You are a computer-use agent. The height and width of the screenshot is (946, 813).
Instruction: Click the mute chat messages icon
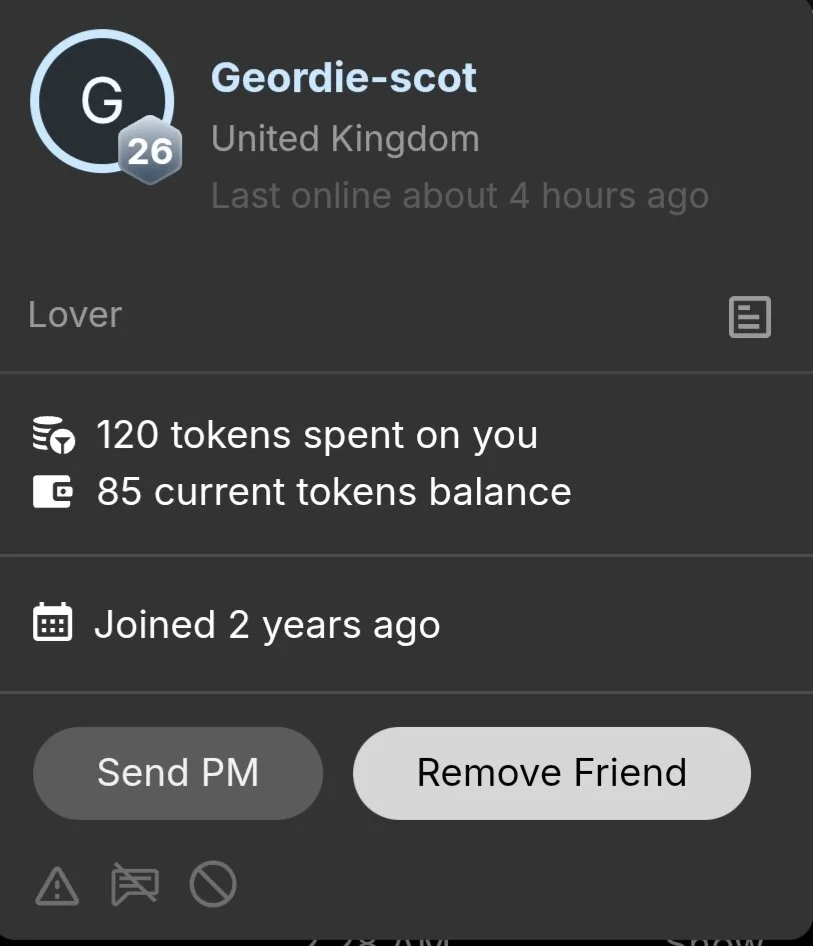134,885
